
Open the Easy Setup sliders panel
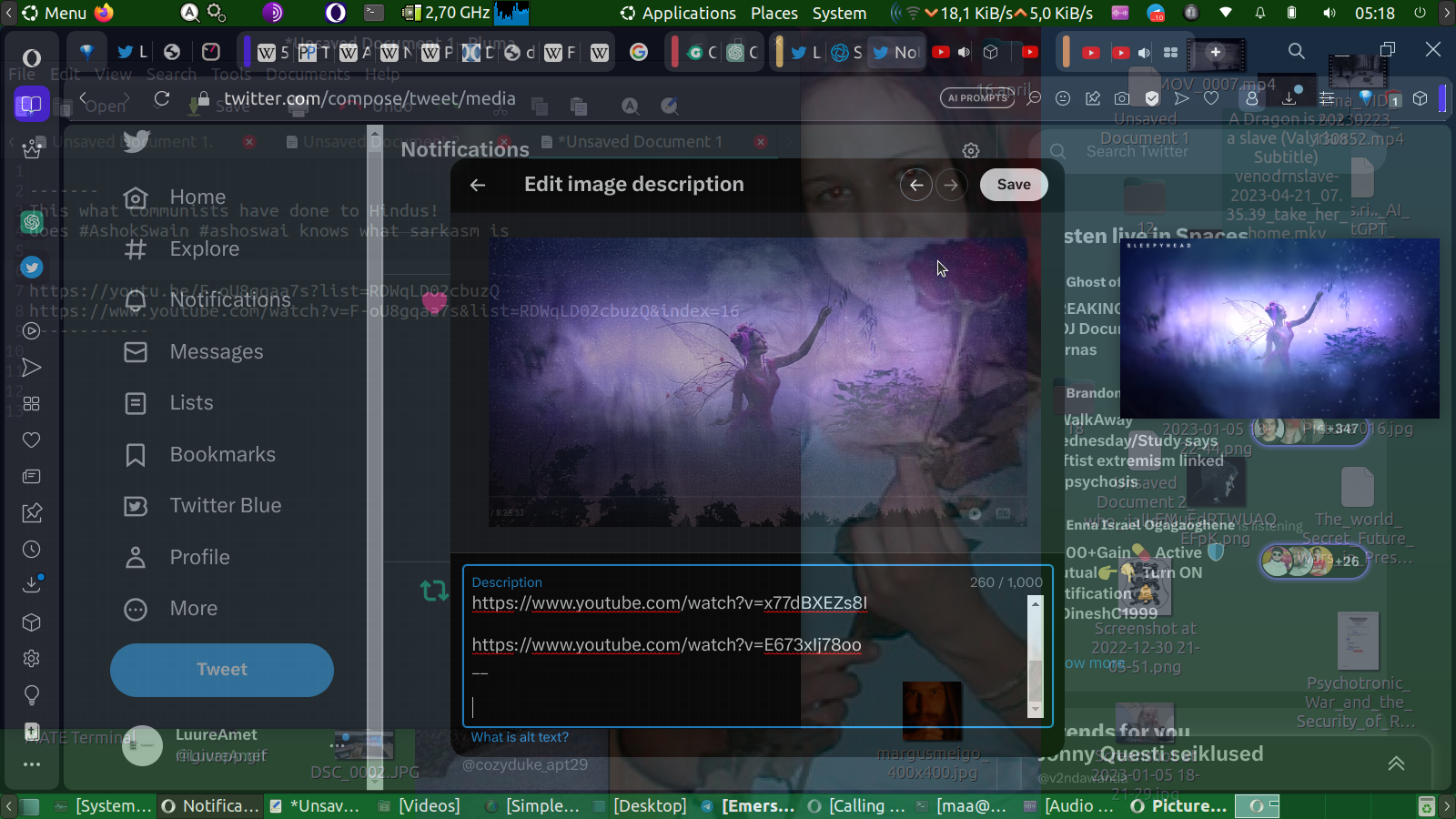click(x=1327, y=98)
